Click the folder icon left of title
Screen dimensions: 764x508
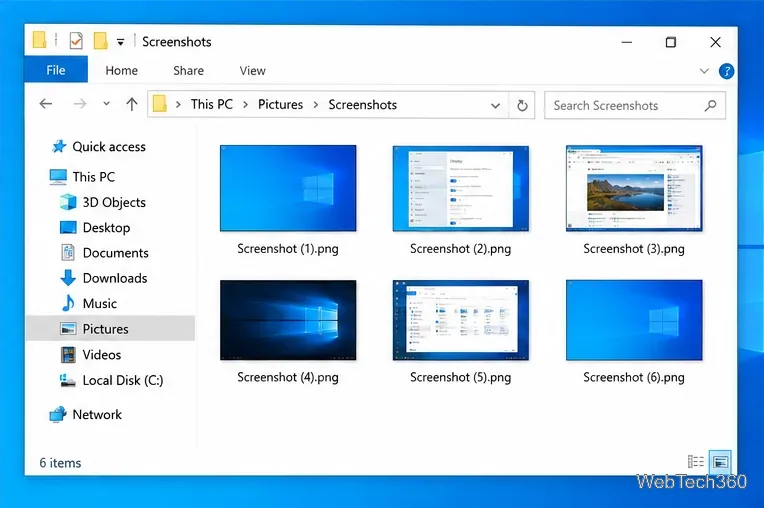click(x=39, y=40)
